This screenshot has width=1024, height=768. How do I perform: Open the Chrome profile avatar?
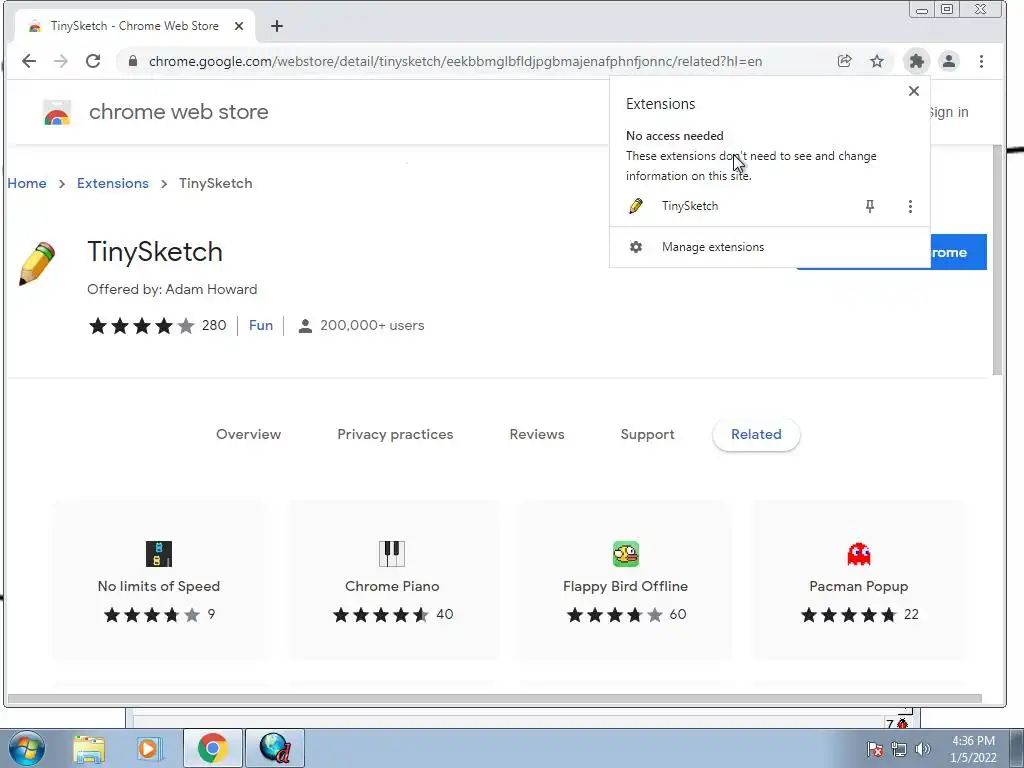(x=948, y=61)
